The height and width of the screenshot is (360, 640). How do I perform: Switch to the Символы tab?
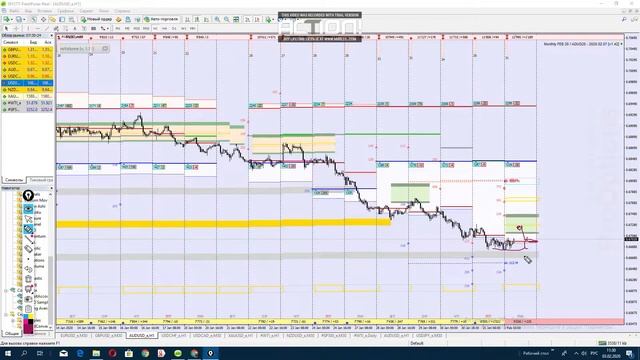(13, 180)
